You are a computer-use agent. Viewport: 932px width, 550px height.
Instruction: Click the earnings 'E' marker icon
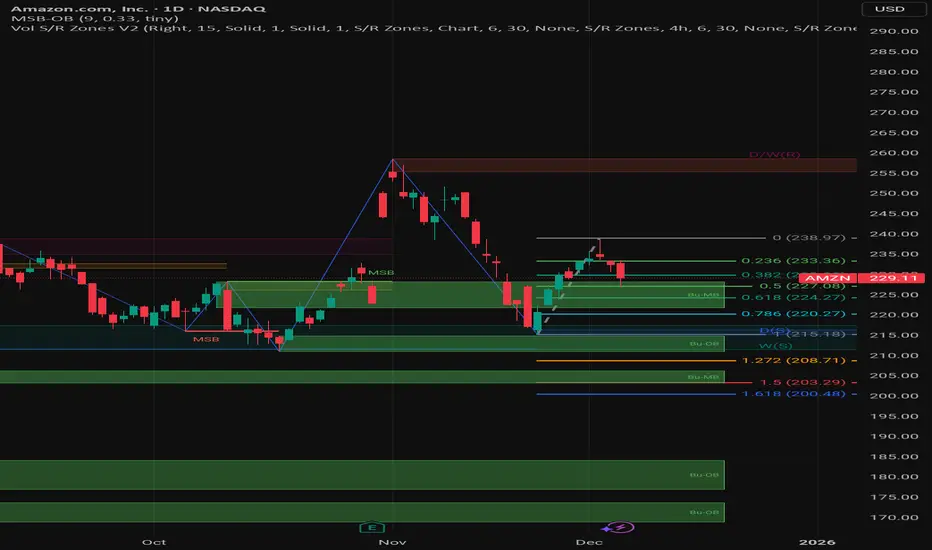[372, 527]
